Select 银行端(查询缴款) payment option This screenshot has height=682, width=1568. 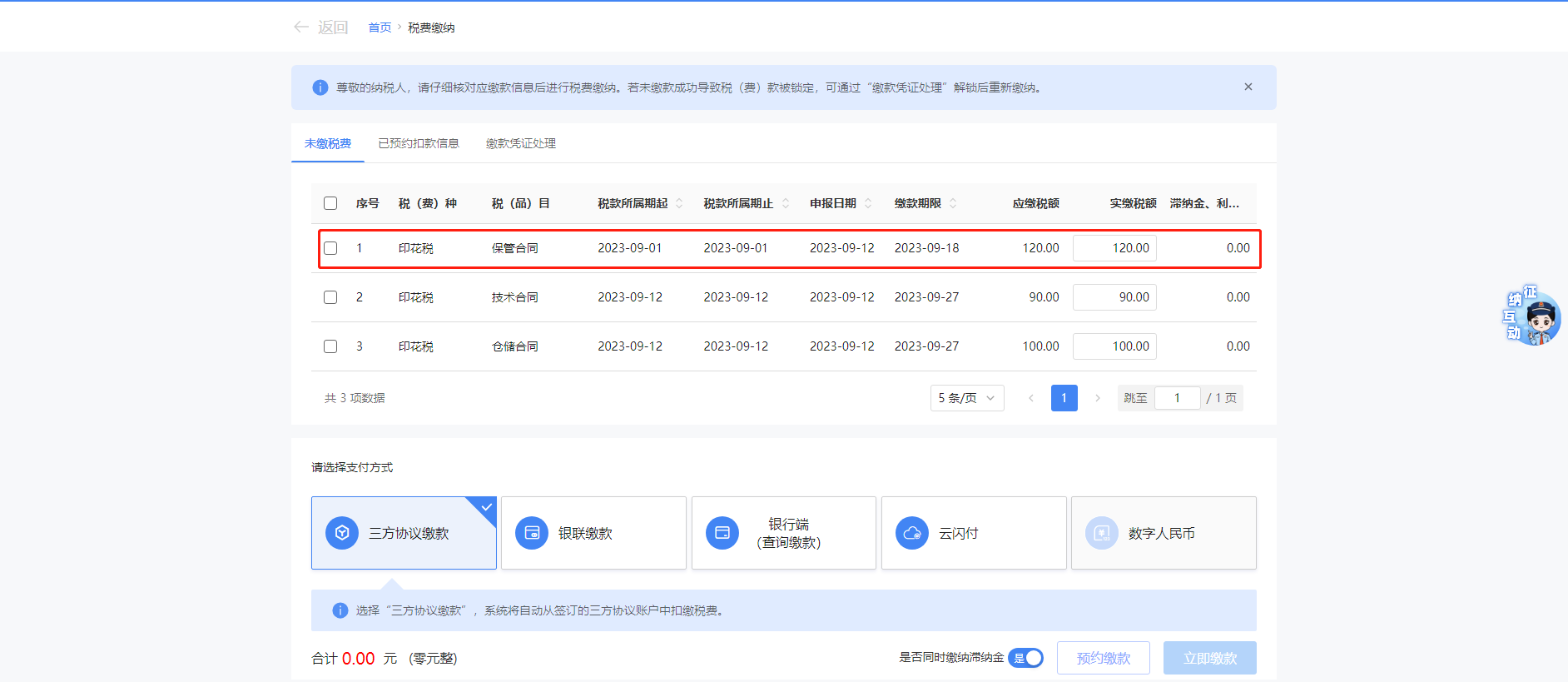[783, 533]
